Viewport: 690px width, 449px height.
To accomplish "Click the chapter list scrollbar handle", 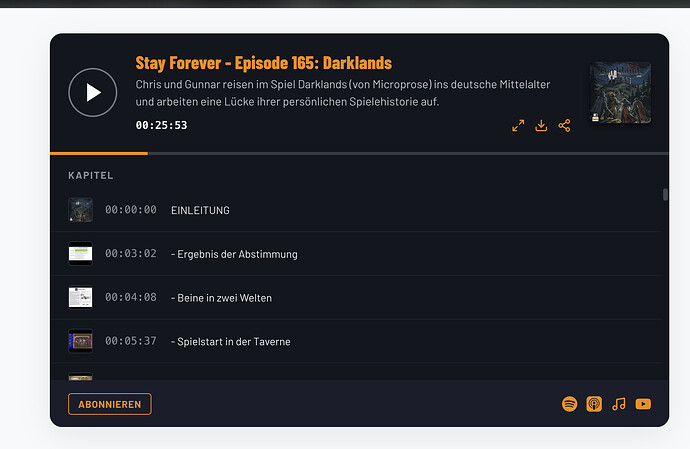I will (x=665, y=194).
